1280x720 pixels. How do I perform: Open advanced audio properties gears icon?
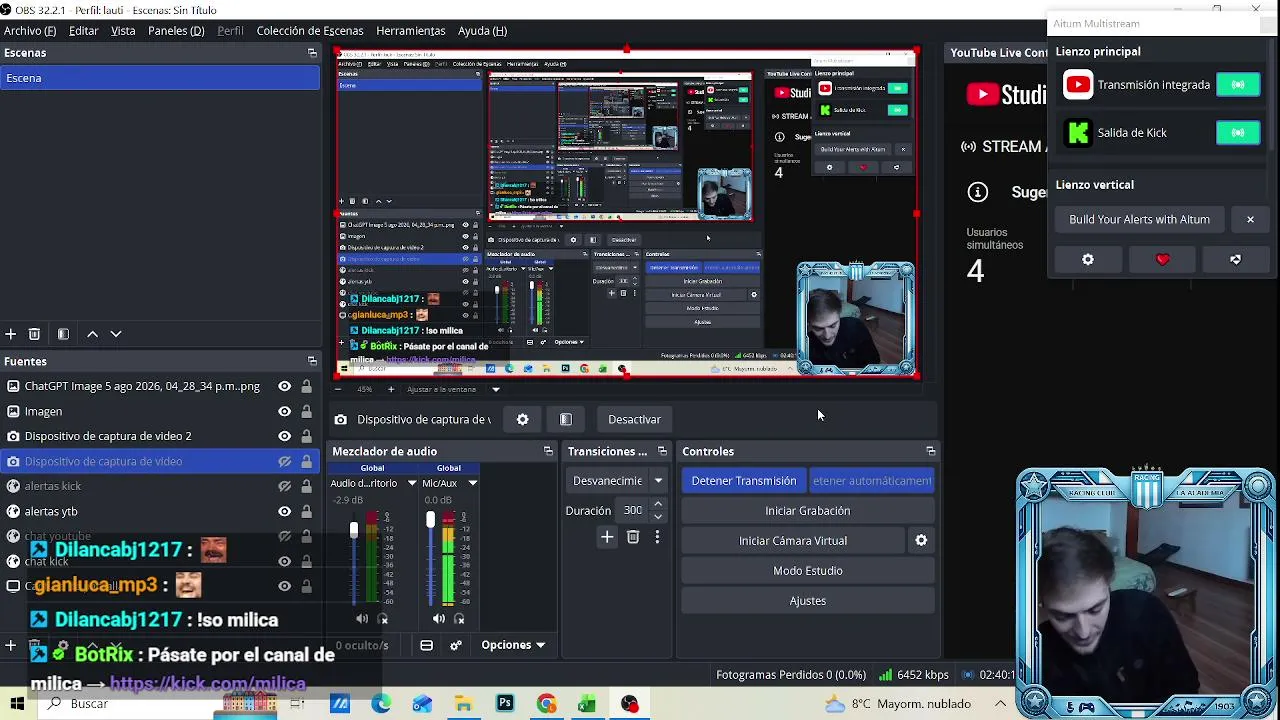pos(456,645)
